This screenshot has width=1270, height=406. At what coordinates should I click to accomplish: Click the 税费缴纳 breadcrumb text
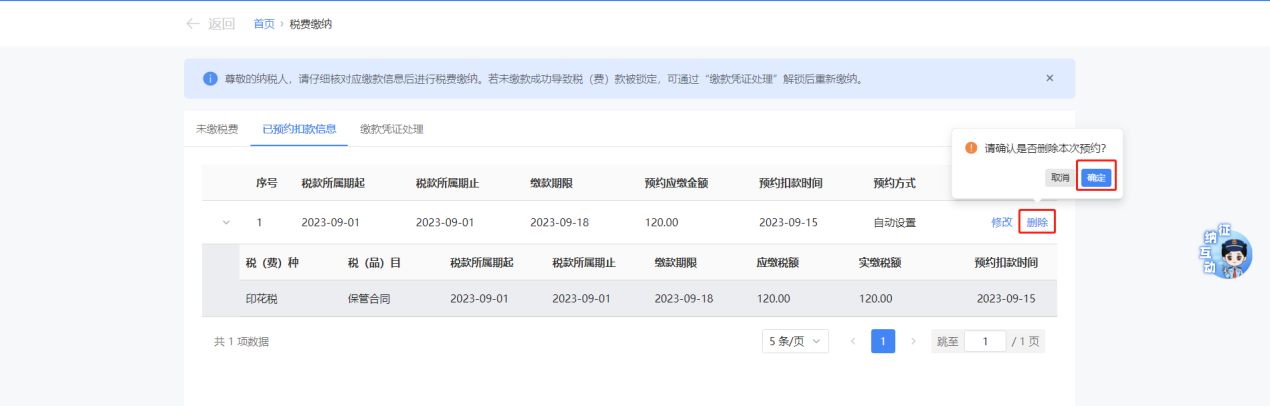[311, 24]
